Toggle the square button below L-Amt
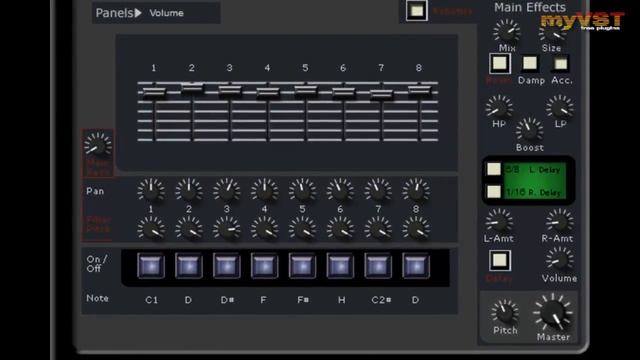 pos(500,260)
